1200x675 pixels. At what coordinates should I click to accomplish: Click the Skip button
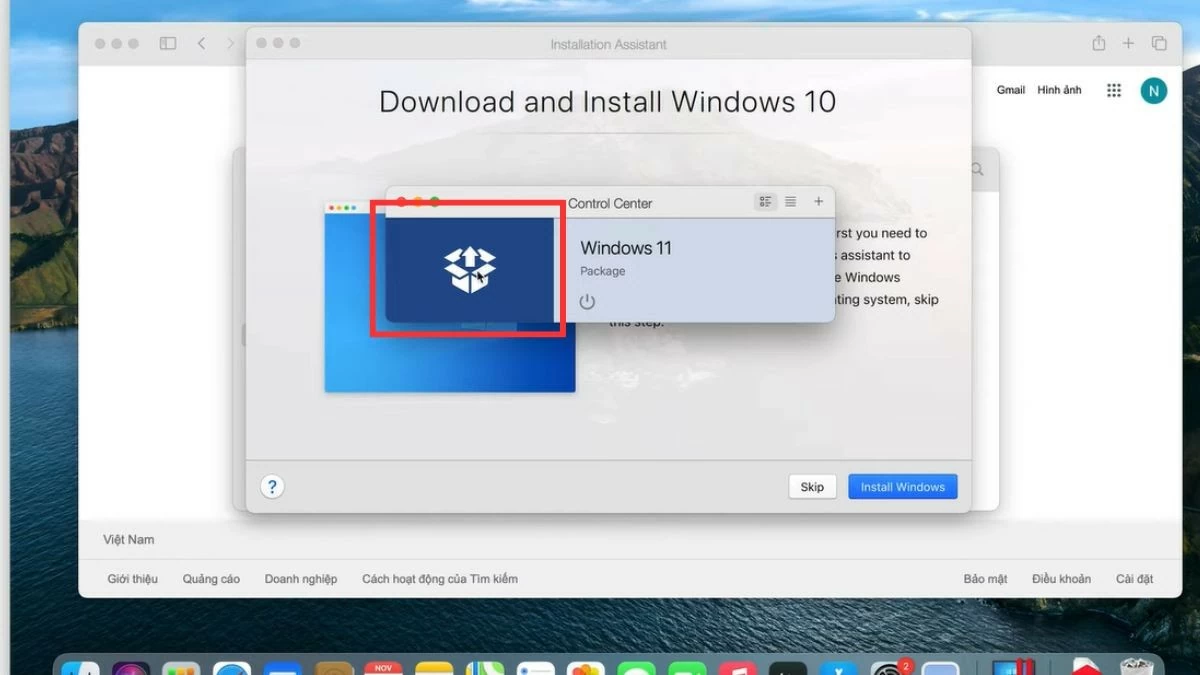click(812, 487)
